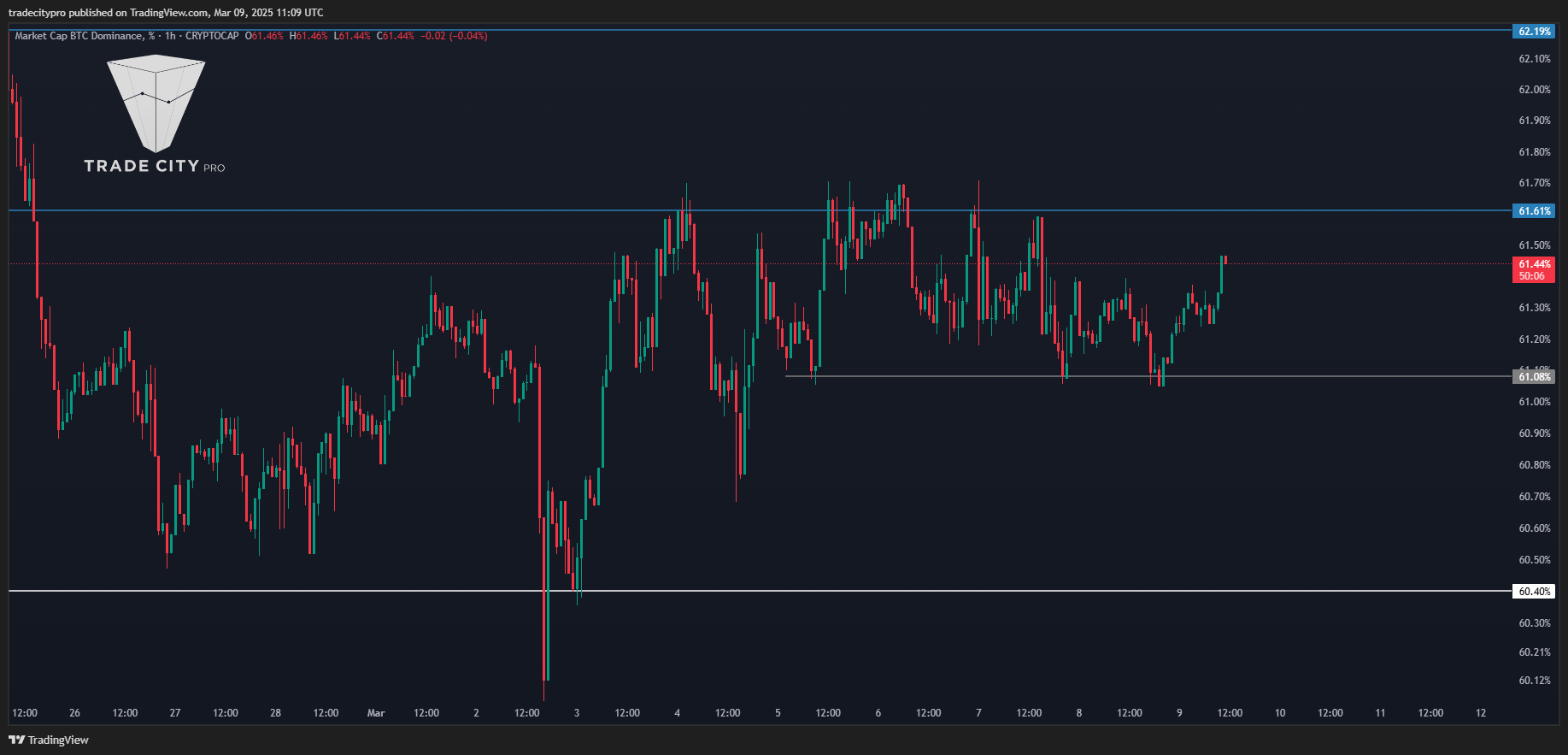Click the close value C61.44%
This screenshot has width=1568, height=755.
tap(396, 36)
